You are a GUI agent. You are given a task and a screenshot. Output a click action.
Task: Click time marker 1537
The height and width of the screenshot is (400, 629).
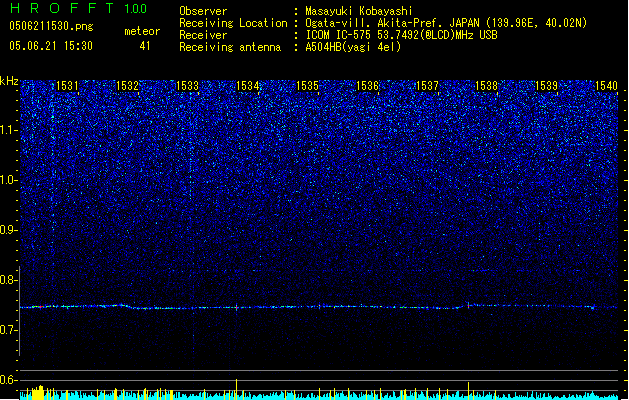(428, 85)
